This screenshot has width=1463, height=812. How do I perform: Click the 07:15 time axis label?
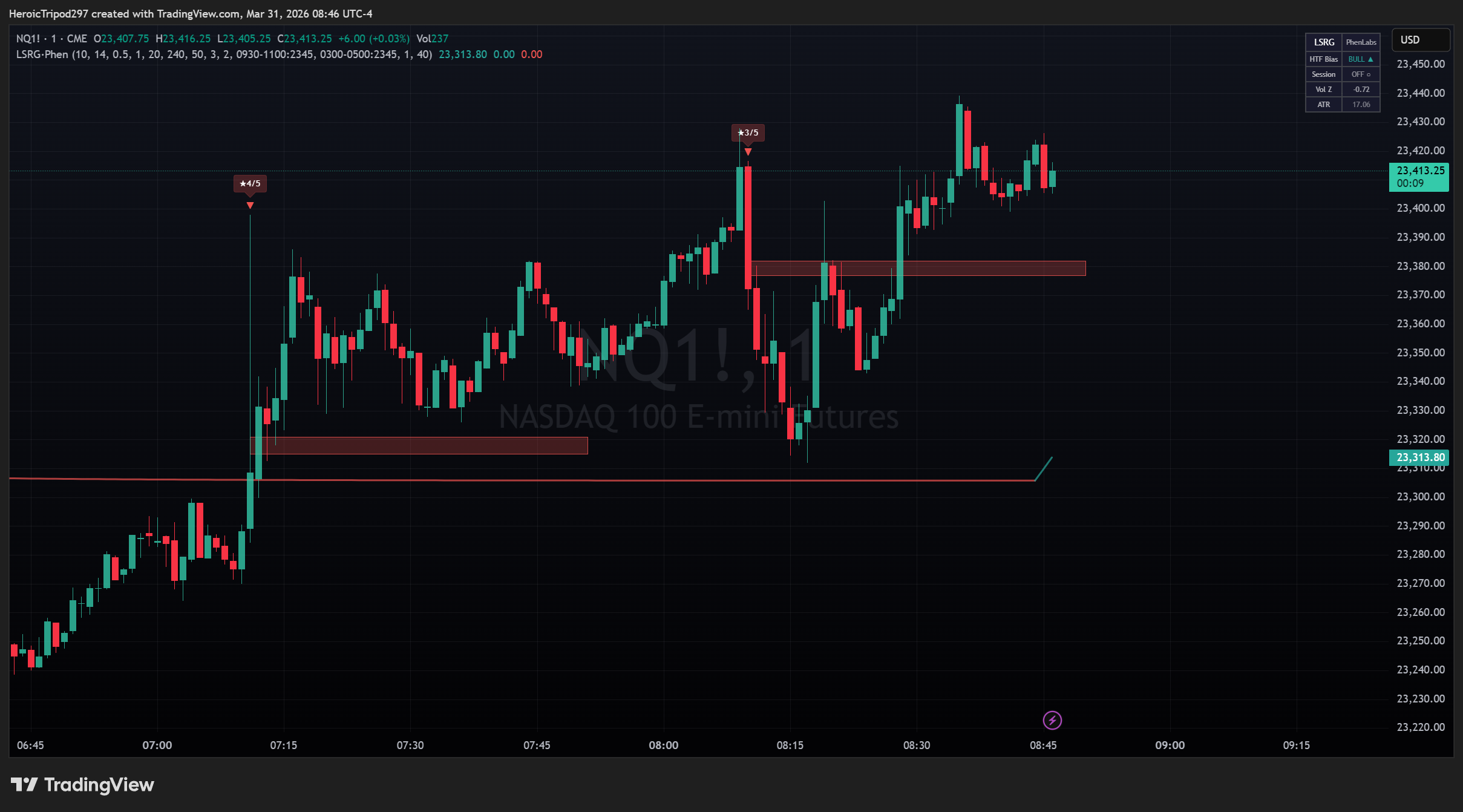coord(283,745)
